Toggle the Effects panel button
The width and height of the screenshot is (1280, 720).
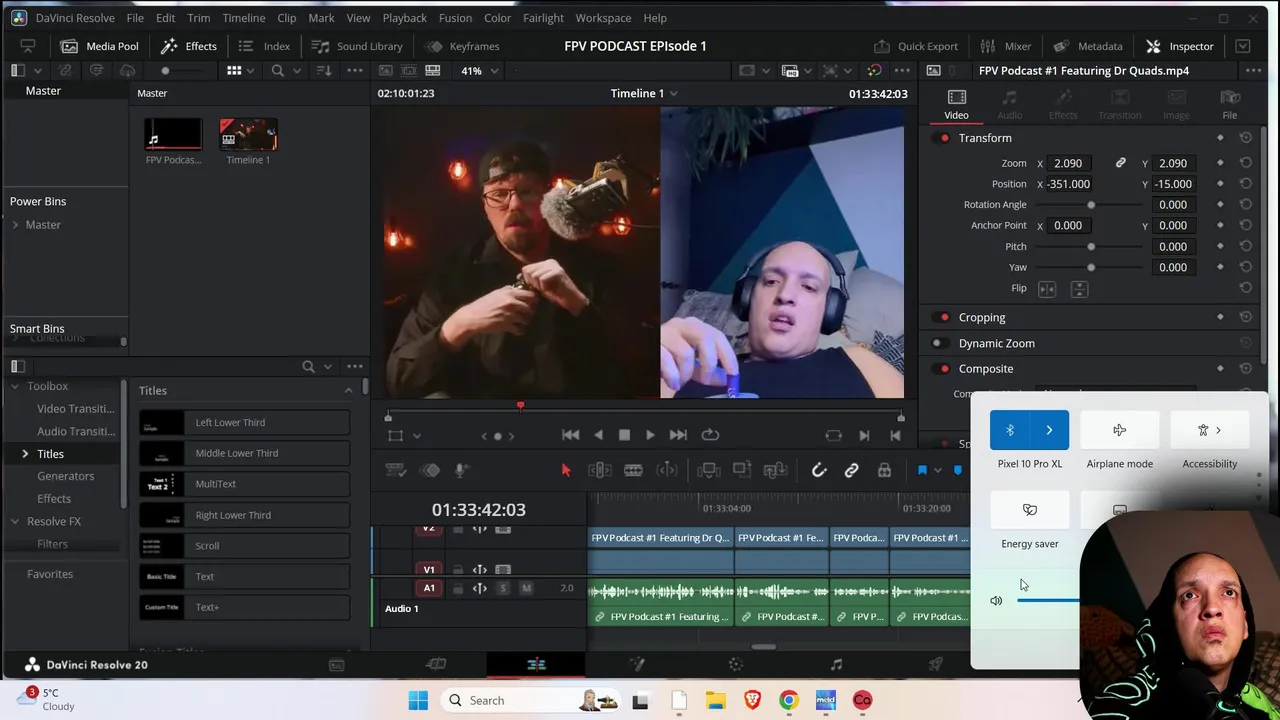pyautogui.click(x=188, y=46)
